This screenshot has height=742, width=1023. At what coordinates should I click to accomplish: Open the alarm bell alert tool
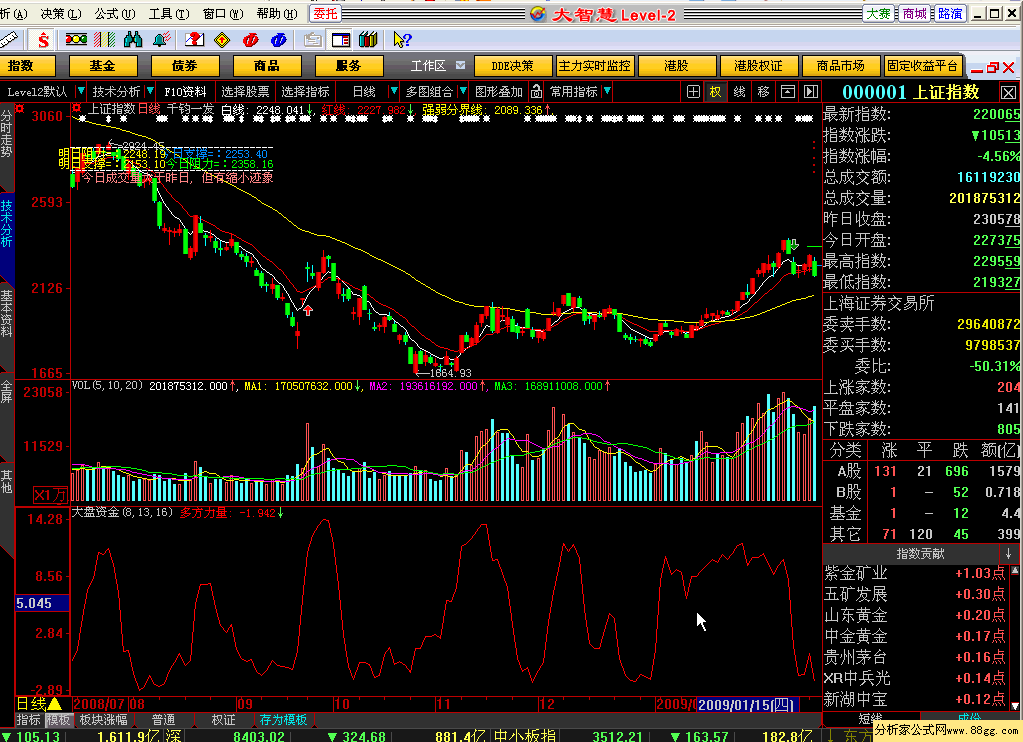tap(161, 40)
